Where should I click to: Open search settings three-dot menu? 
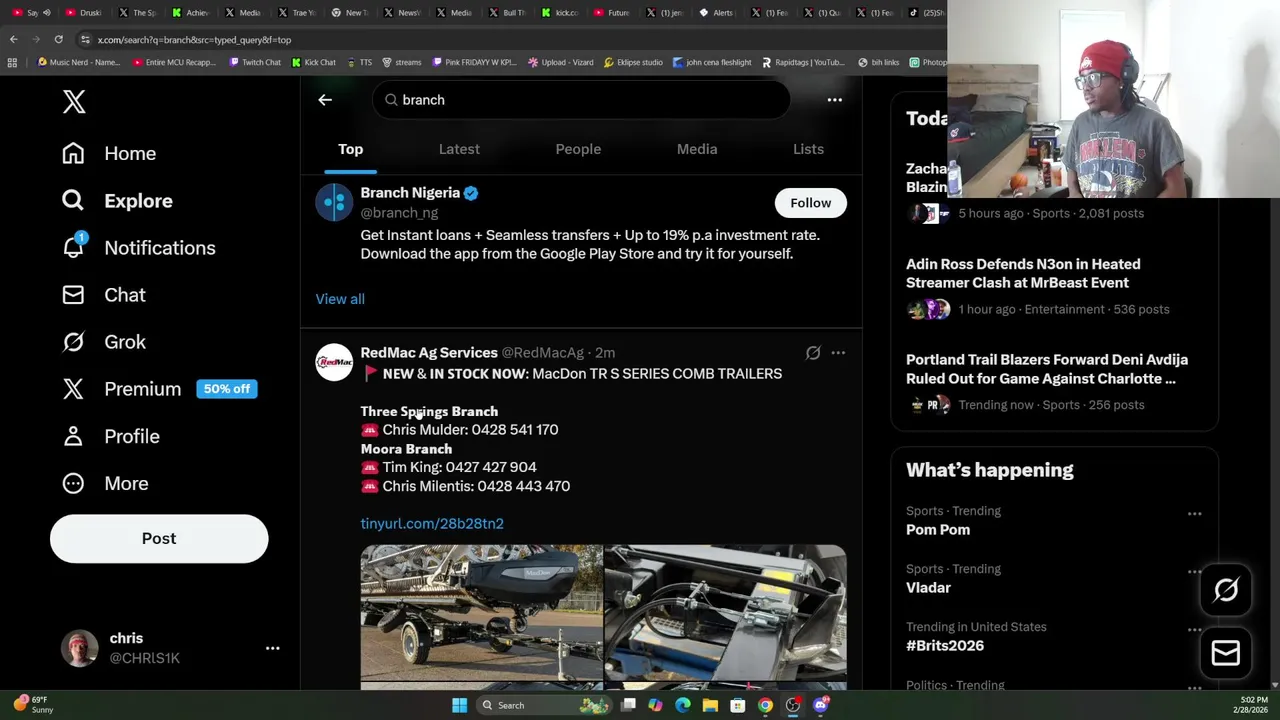coord(834,100)
